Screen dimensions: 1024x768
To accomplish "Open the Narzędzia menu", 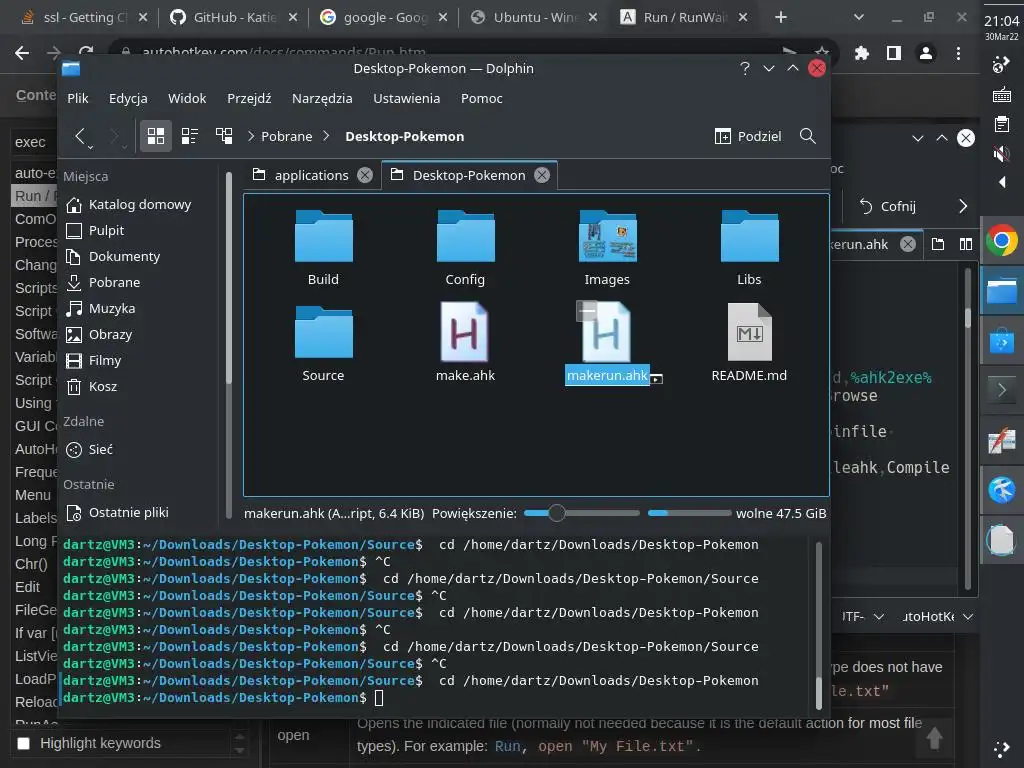I will click(x=322, y=99).
